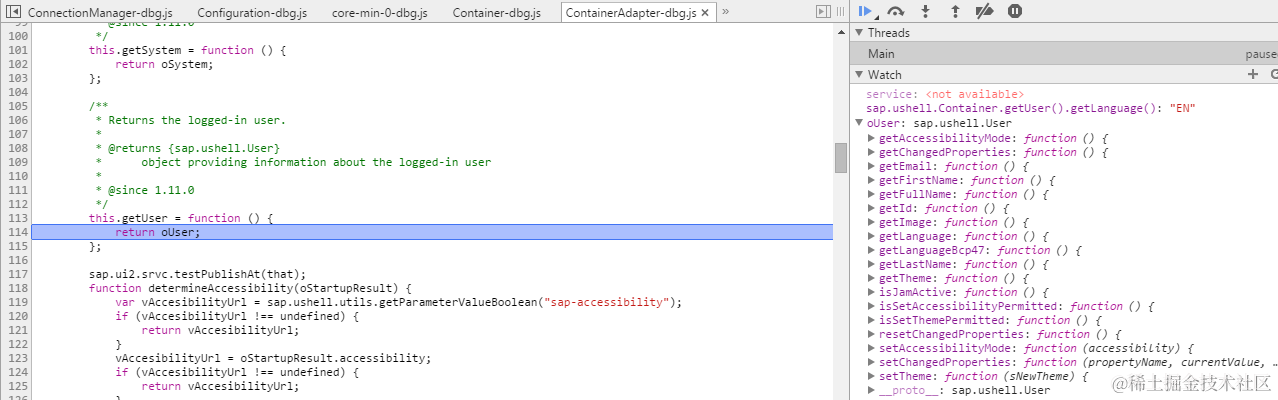1278x400 pixels.
Task: Click the highlighted 'return oUser;' line
Action: click(431, 232)
